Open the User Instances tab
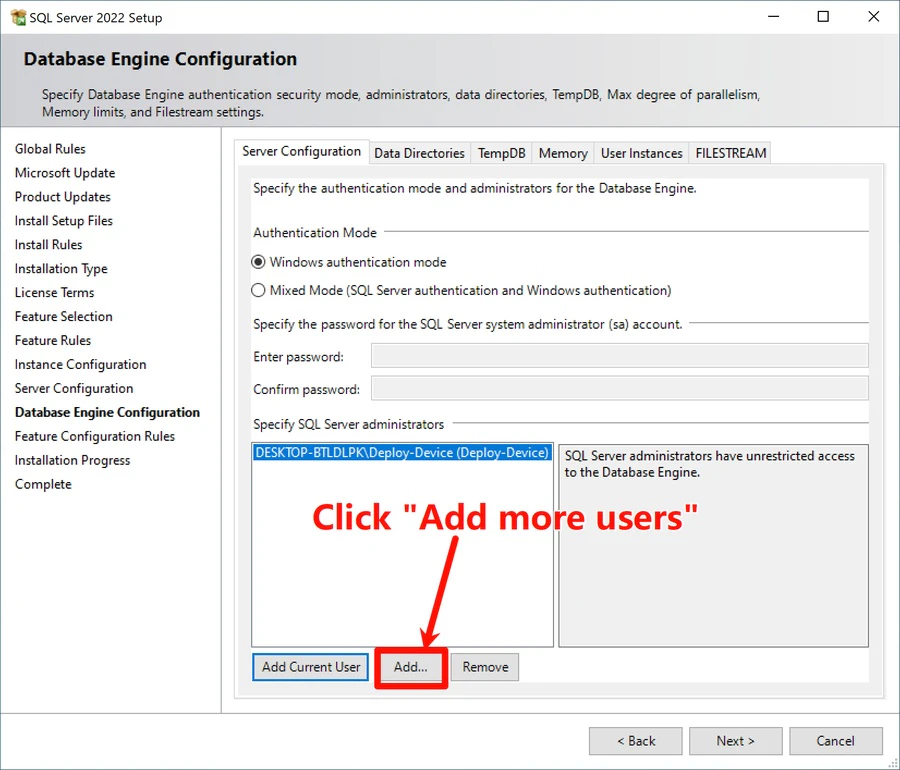The image size is (900, 770). click(641, 153)
